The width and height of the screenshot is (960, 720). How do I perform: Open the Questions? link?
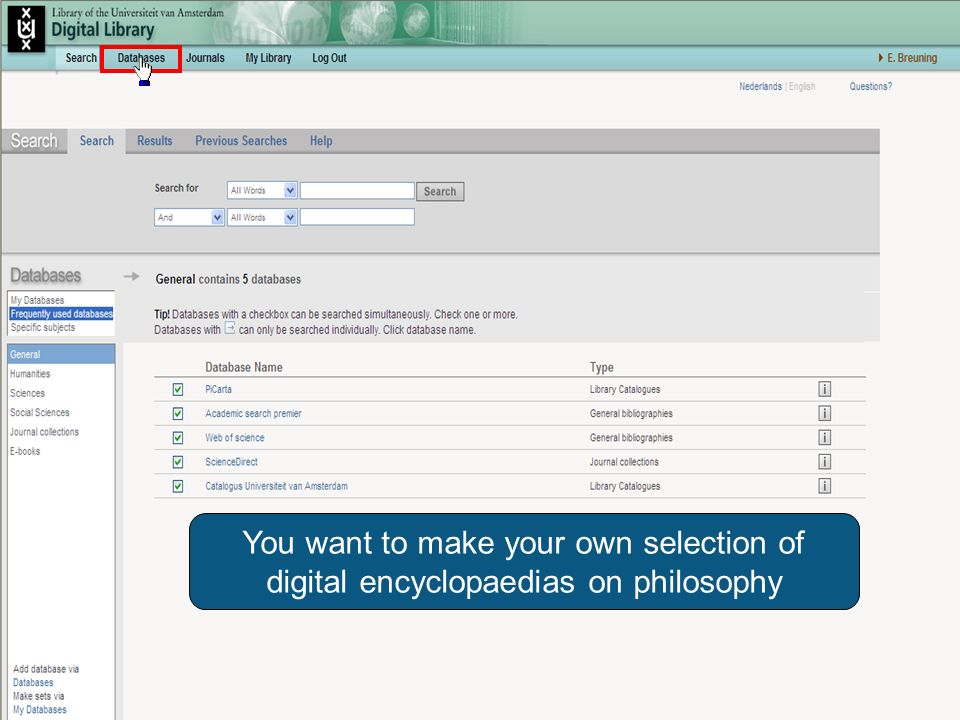pos(871,86)
